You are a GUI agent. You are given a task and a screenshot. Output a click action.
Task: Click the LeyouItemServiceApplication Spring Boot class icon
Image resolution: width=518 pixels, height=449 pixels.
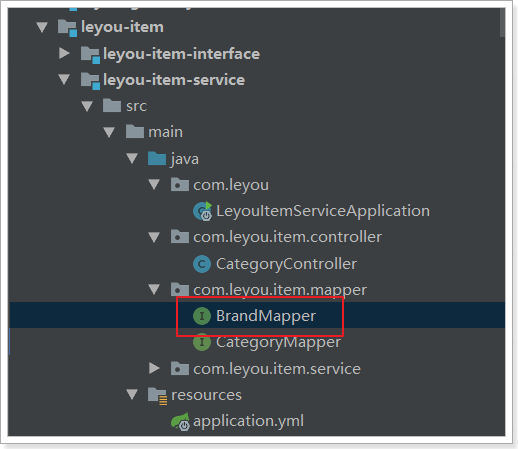(x=202, y=211)
